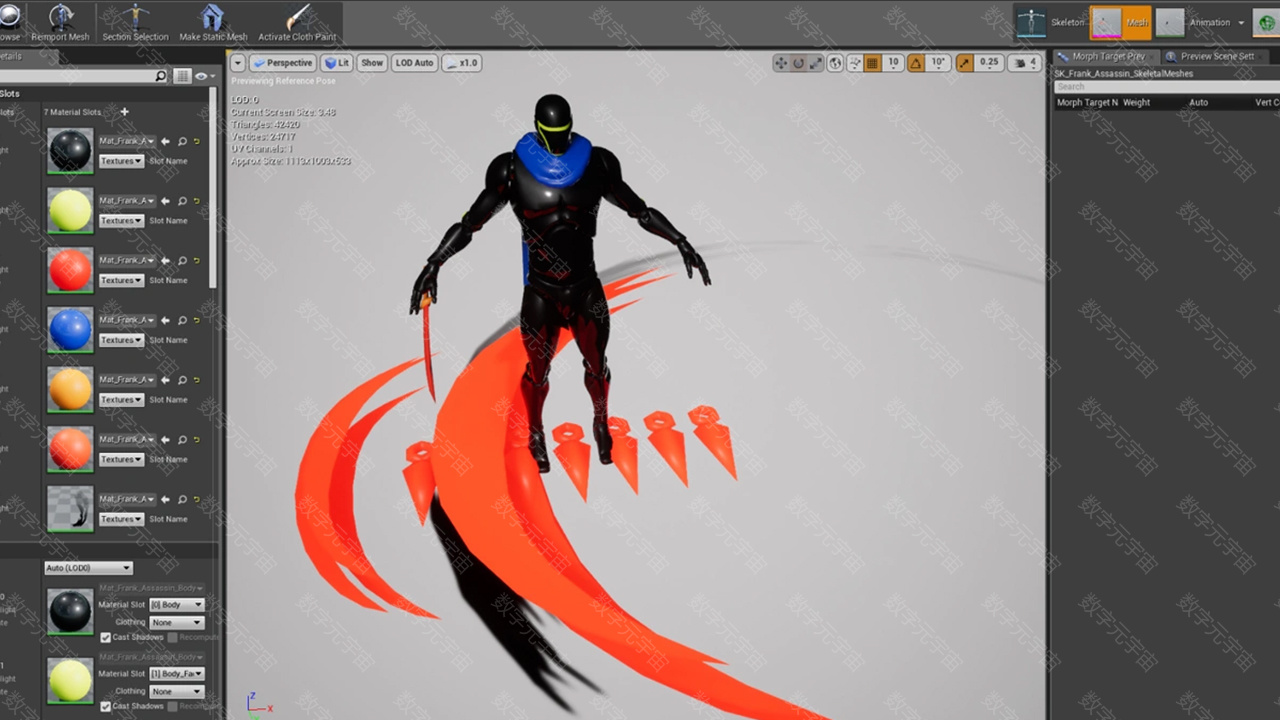Toggle world/local coordinate space globe icon
1280x720 pixels.
coord(835,63)
